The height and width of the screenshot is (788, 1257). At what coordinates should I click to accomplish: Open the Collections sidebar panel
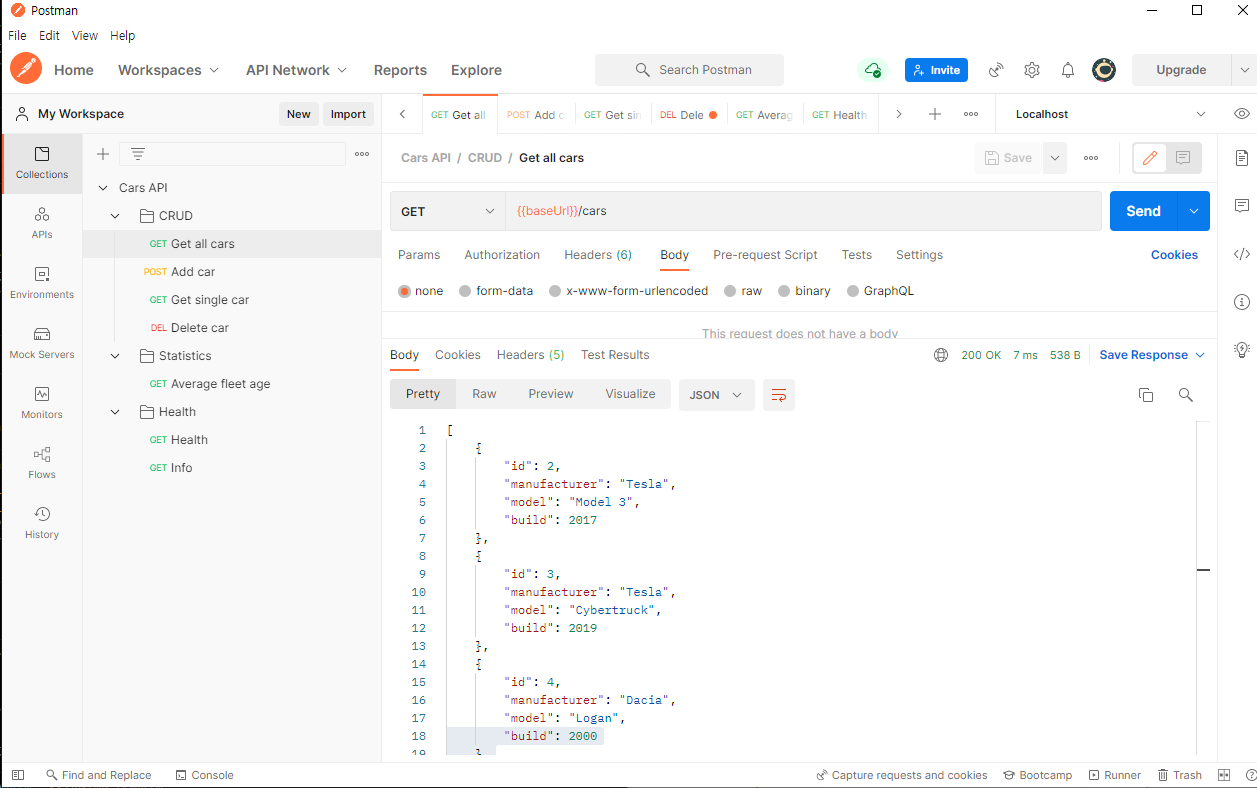(x=42, y=164)
